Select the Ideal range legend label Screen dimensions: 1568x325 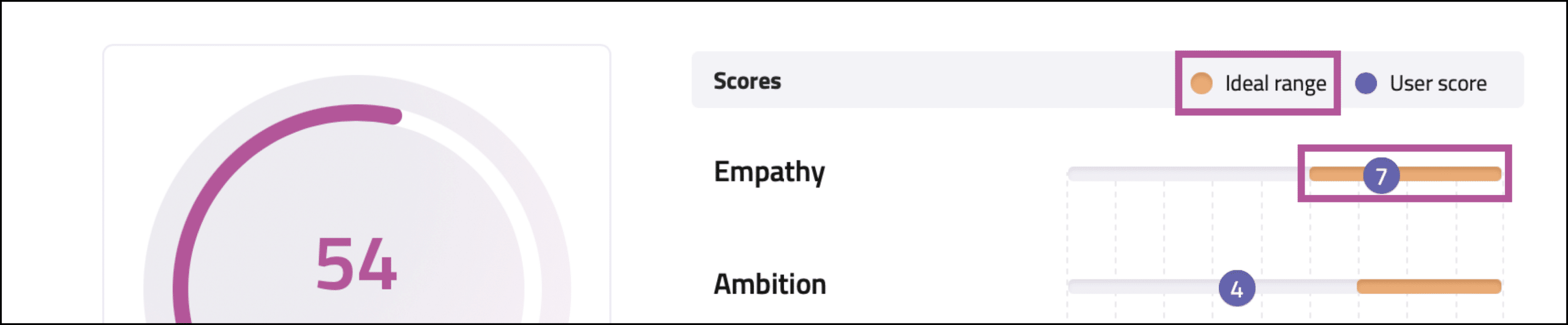point(1275,83)
